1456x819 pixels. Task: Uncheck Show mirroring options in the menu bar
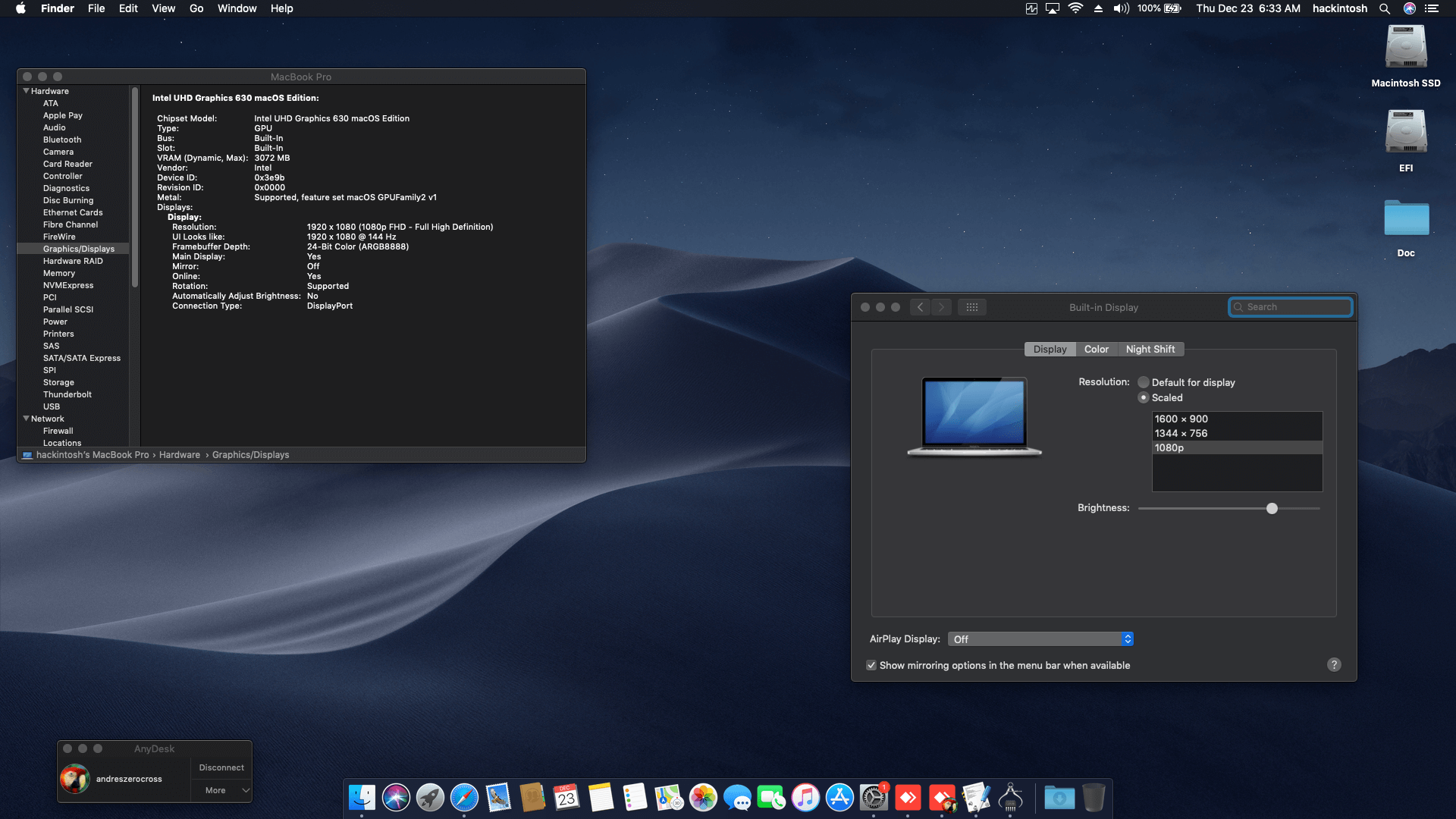(x=872, y=665)
